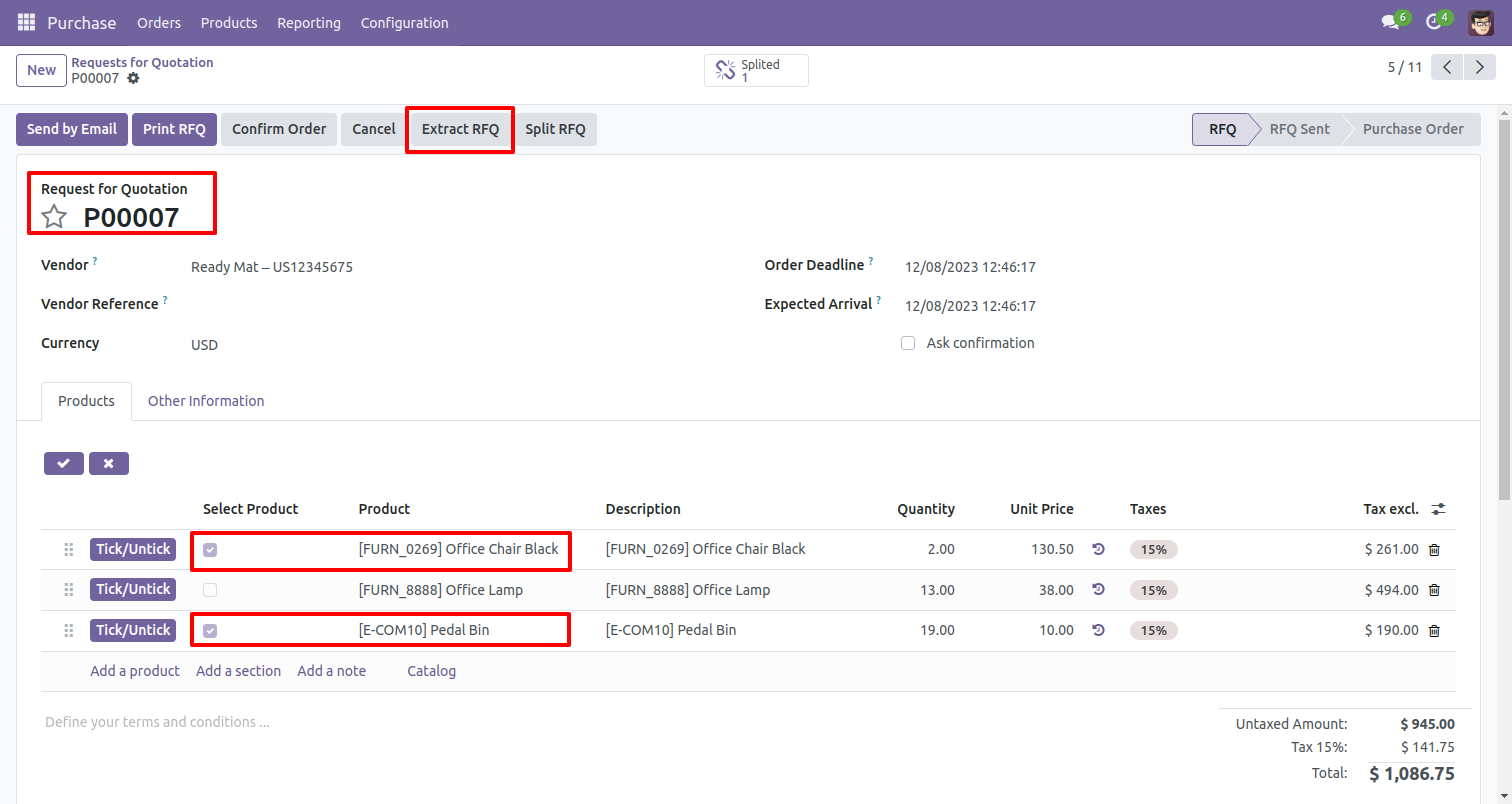Show help tooltip for Vendor Reference
Screen dimensions: 1512x804
[165, 299]
